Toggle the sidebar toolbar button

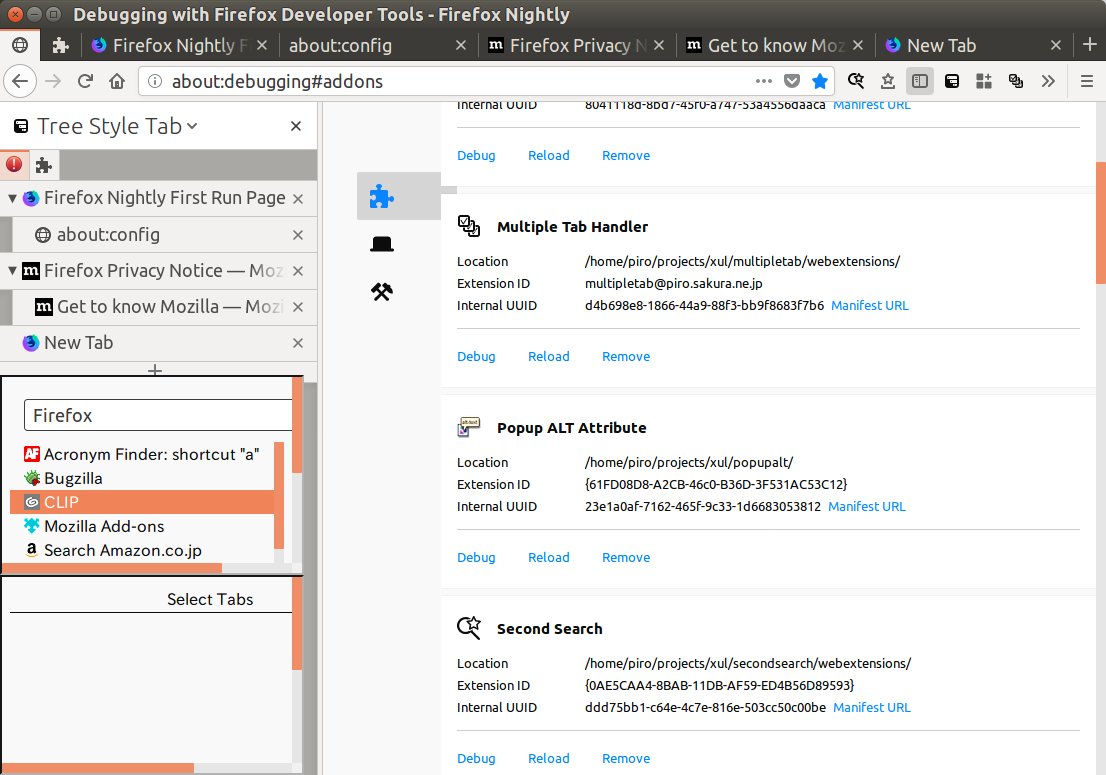click(920, 81)
